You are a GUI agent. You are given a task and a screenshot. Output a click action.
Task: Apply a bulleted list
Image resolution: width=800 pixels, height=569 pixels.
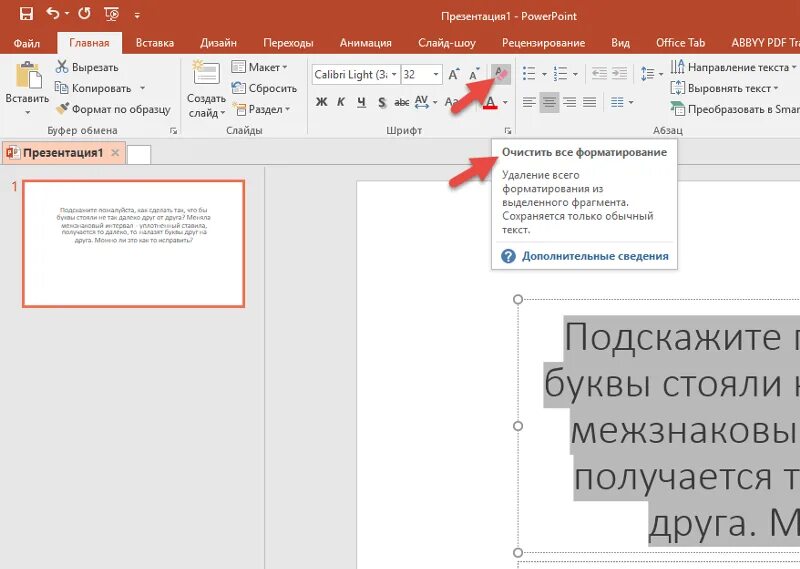(529, 74)
